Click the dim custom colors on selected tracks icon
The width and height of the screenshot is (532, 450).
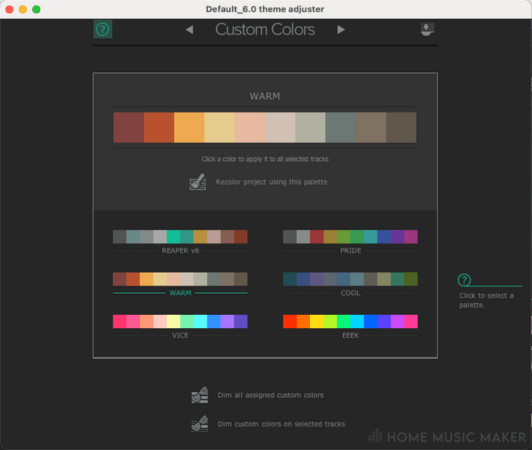200,424
